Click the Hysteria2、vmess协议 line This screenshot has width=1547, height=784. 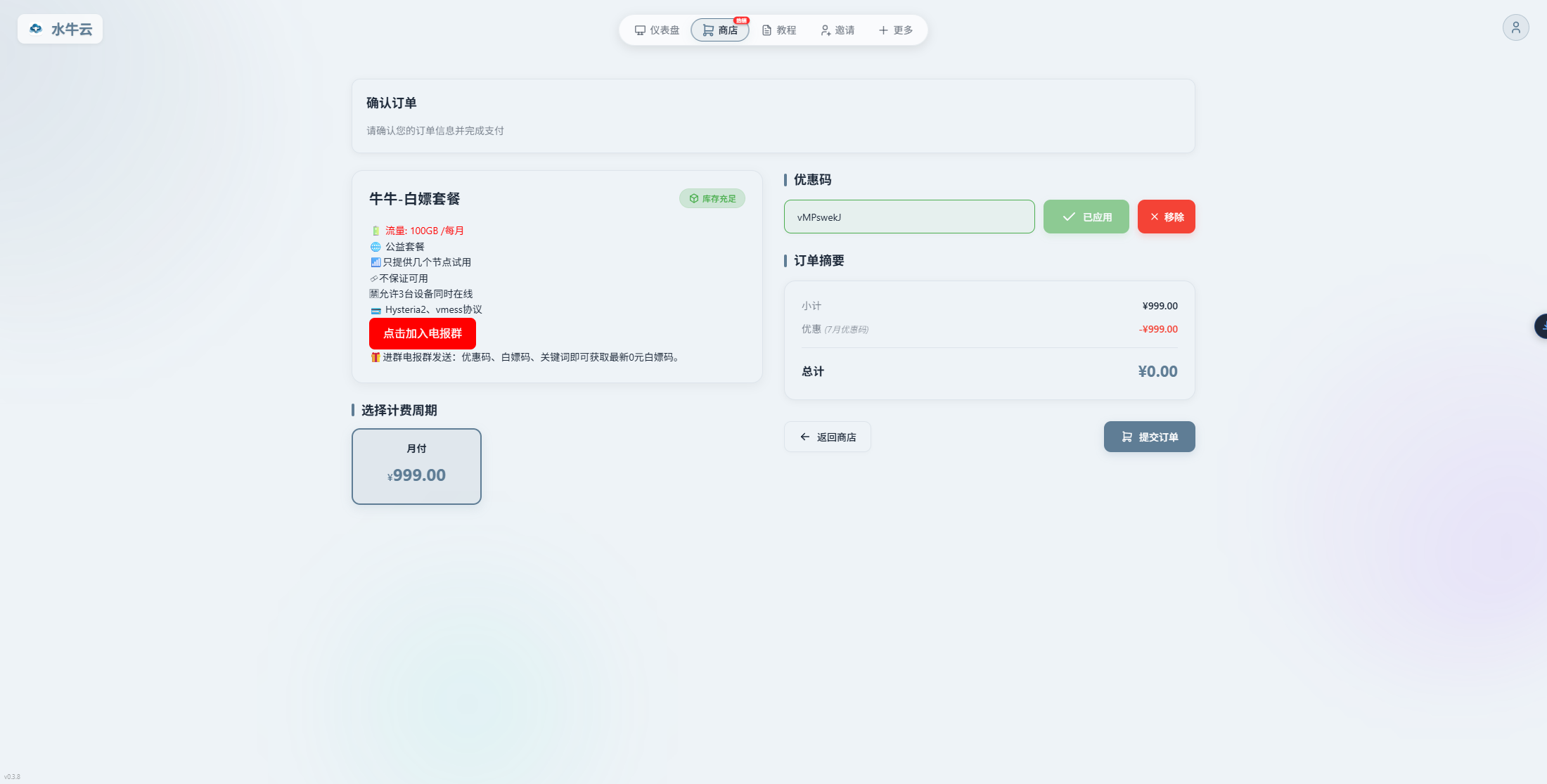point(433,309)
